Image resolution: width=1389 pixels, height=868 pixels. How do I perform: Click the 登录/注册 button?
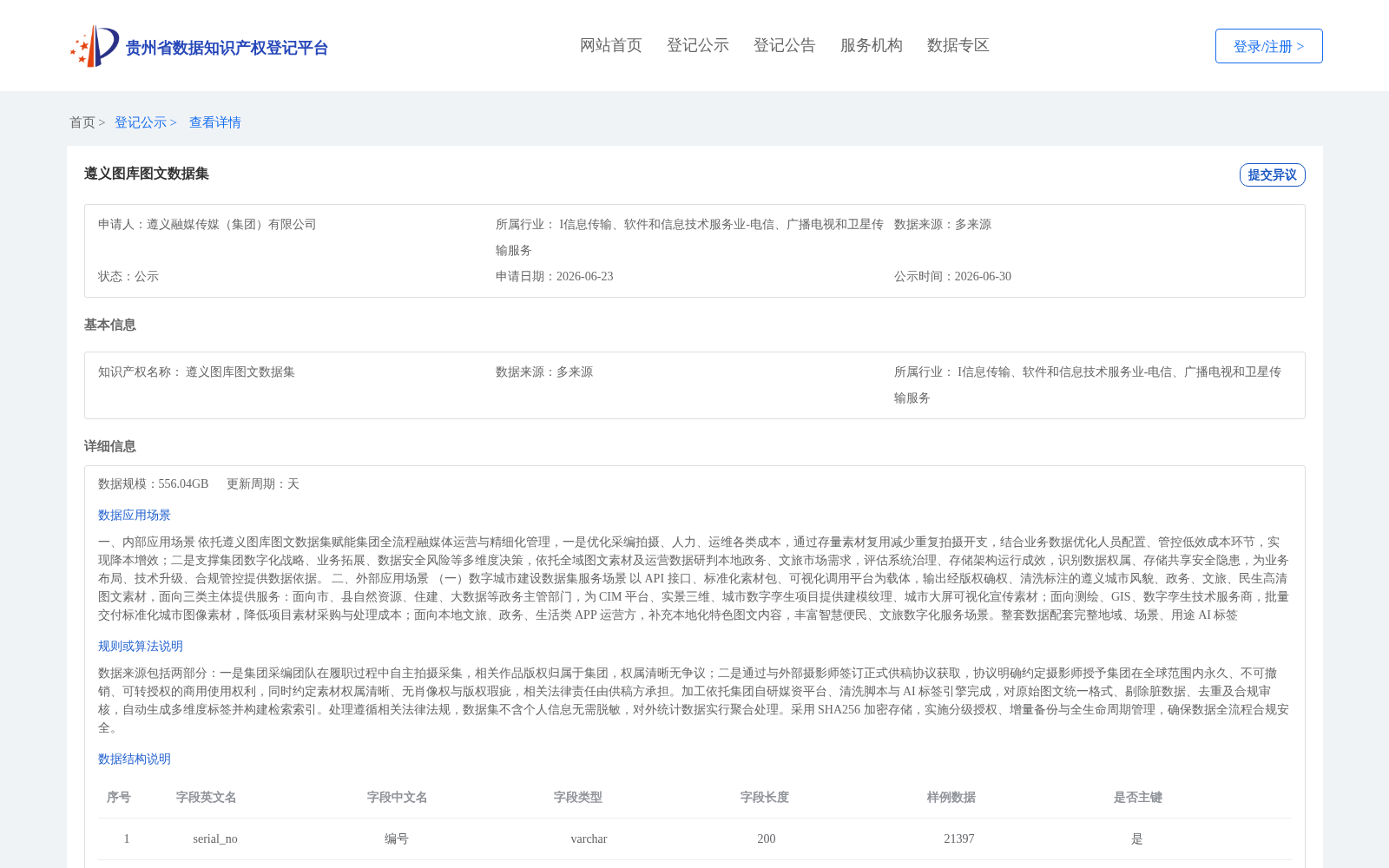[x=1269, y=46]
